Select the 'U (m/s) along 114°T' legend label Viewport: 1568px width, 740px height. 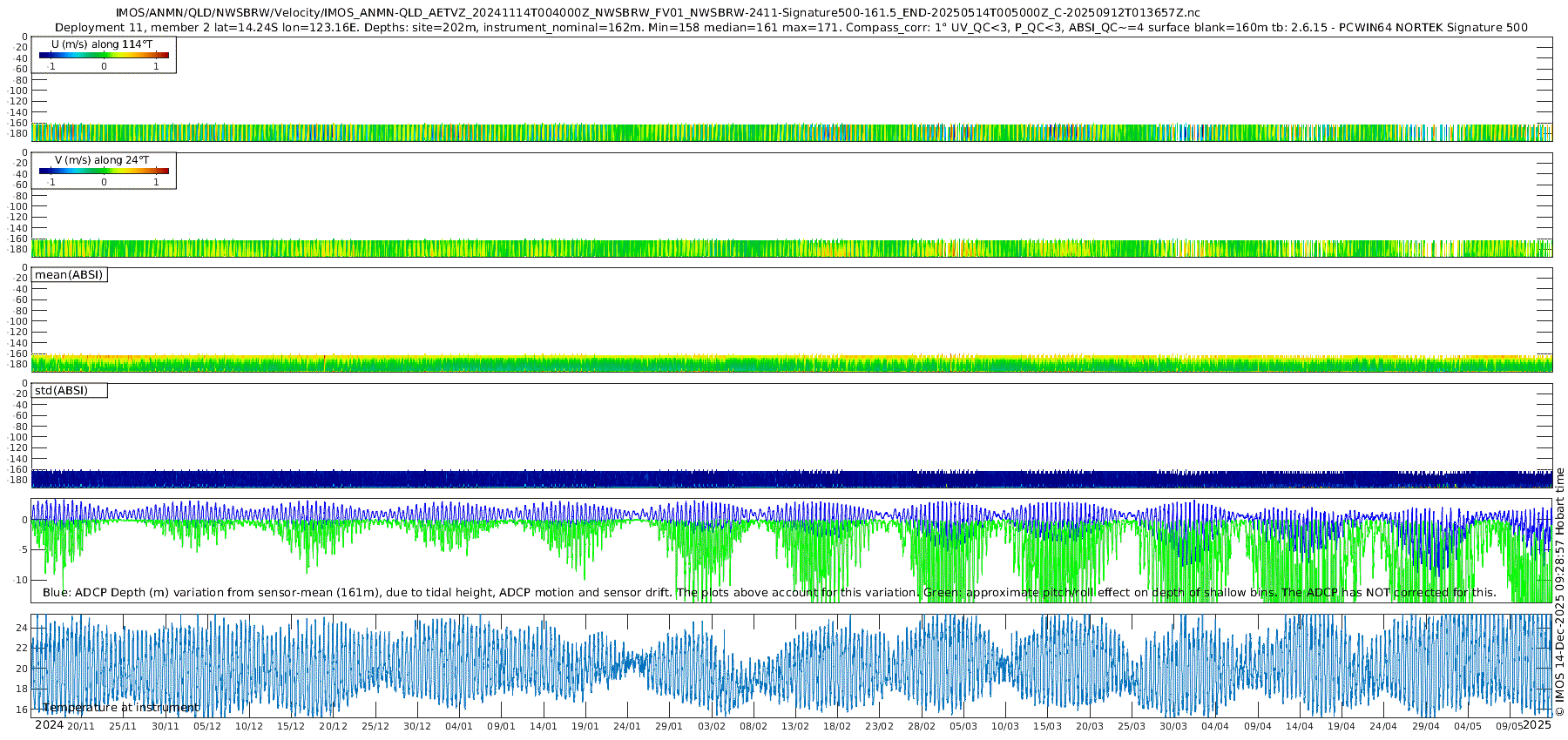pos(102,44)
